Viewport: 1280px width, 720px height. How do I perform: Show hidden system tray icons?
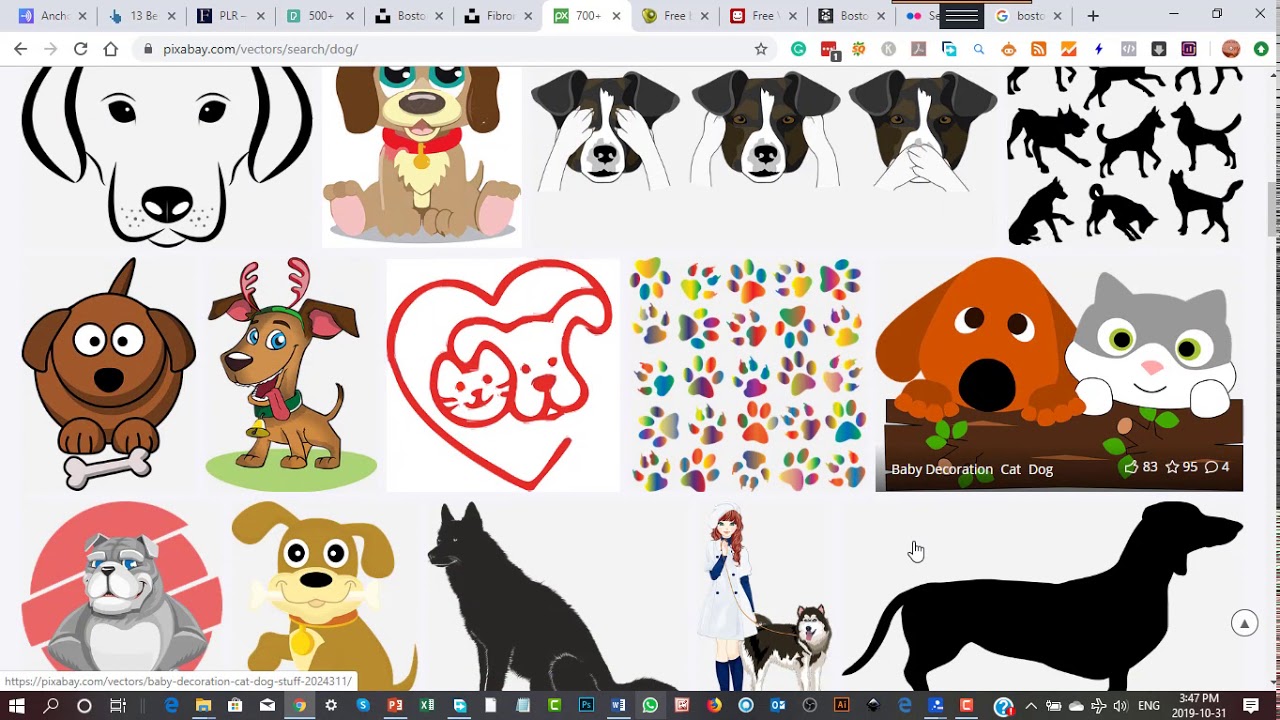pos(1031,706)
